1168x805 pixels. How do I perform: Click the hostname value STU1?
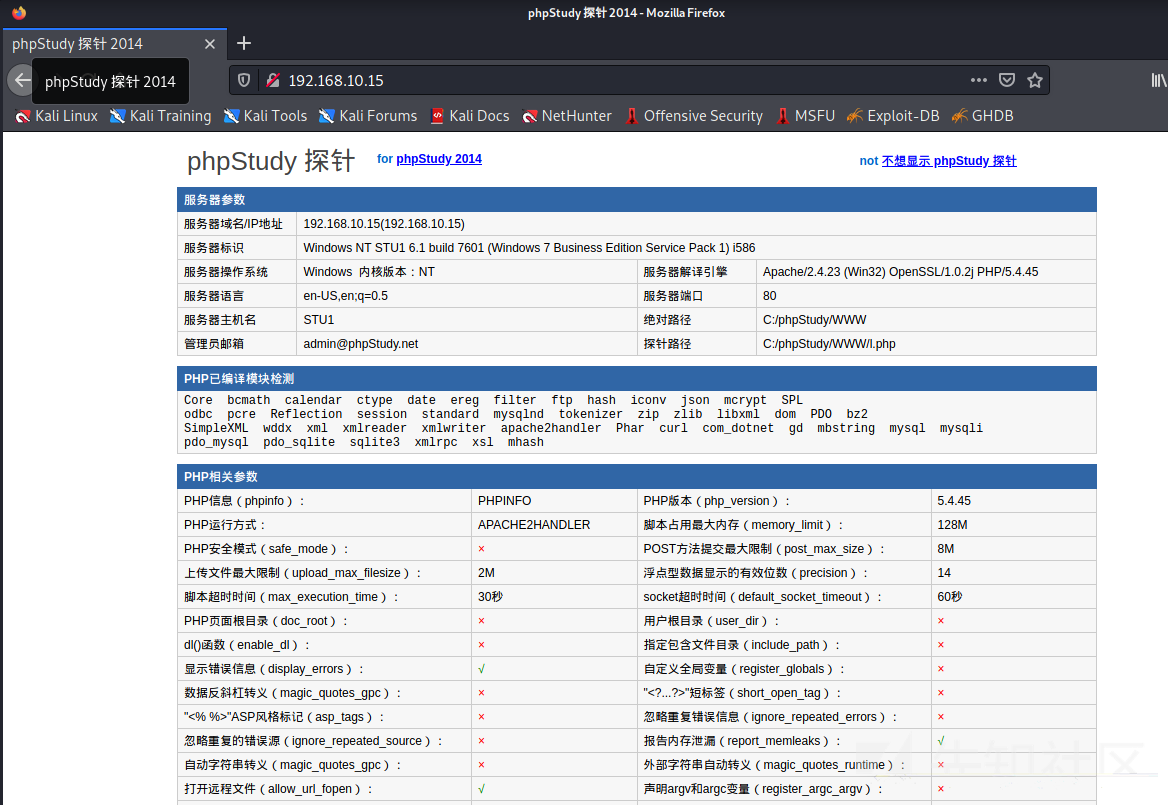[318, 320]
